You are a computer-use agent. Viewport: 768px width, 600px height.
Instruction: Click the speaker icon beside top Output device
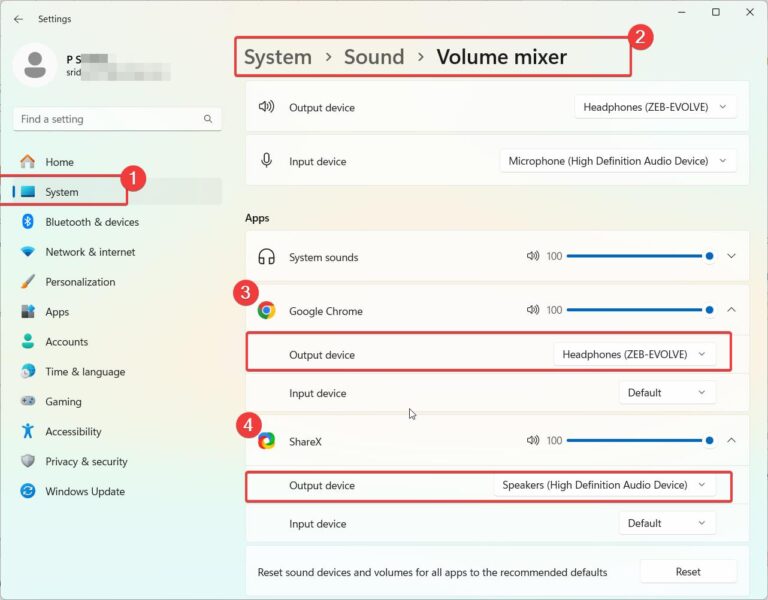pos(266,106)
